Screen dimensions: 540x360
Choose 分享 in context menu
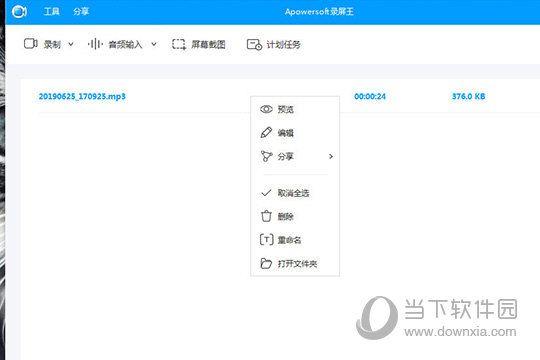295,156
